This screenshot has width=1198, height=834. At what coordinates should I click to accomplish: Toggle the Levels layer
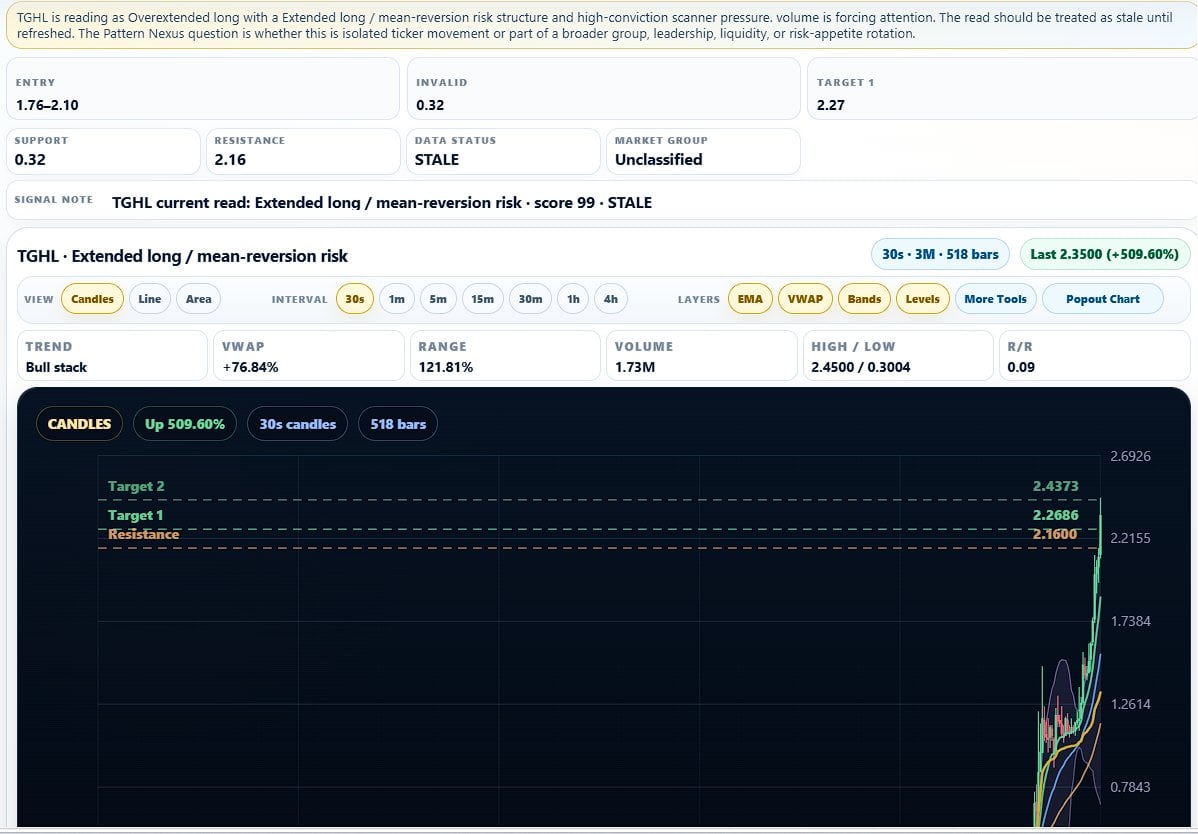click(x=923, y=299)
